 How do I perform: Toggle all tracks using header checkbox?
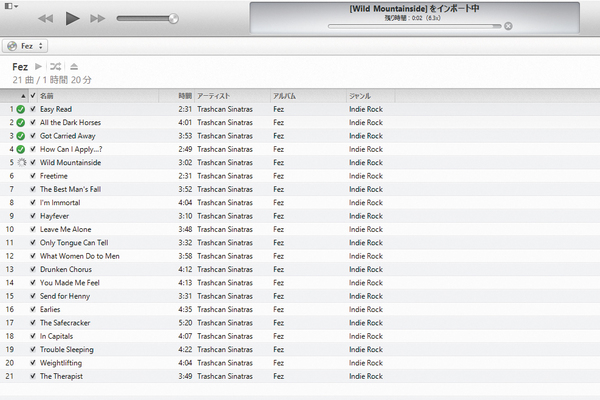tap(33, 96)
